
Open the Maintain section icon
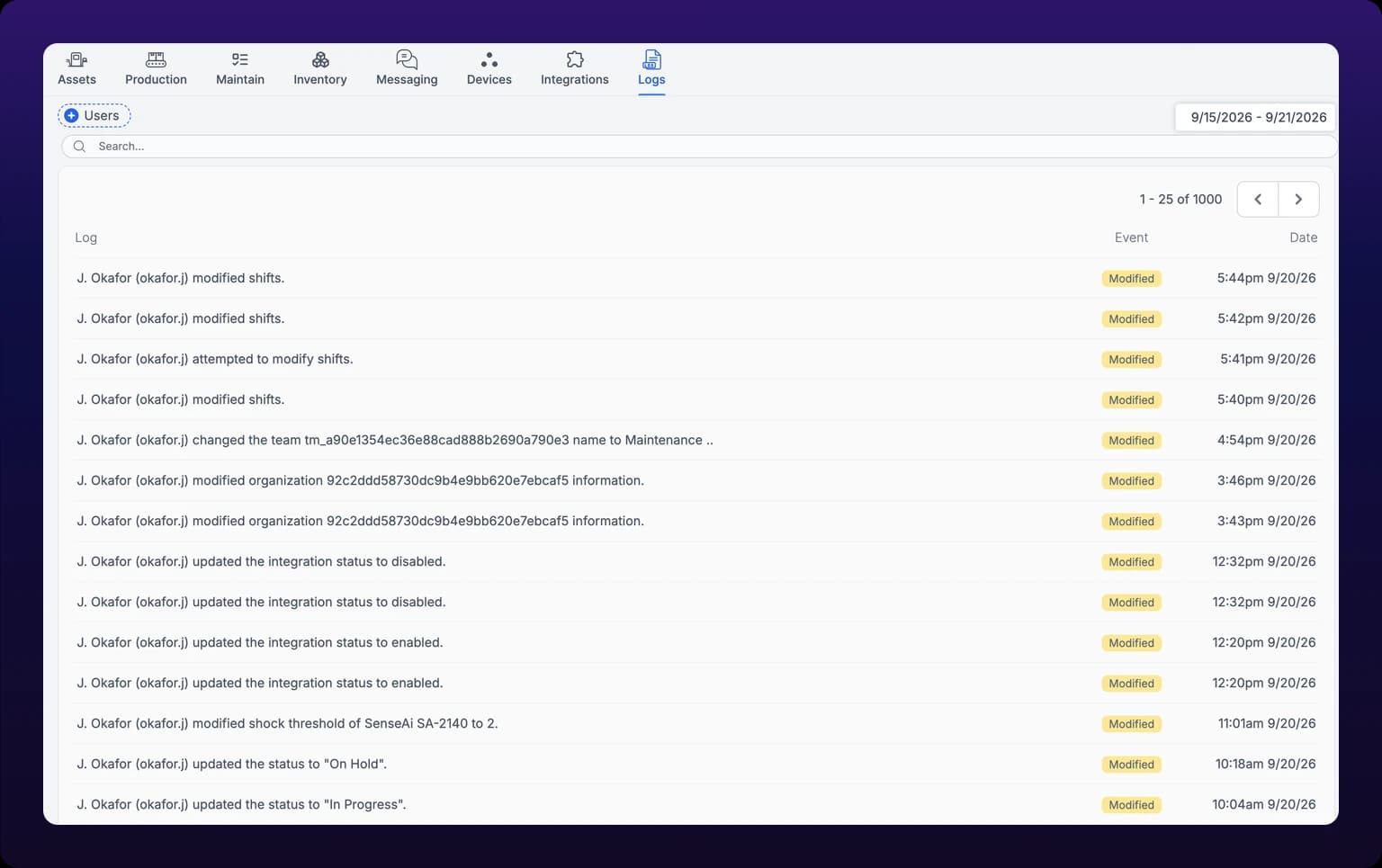coord(240,59)
